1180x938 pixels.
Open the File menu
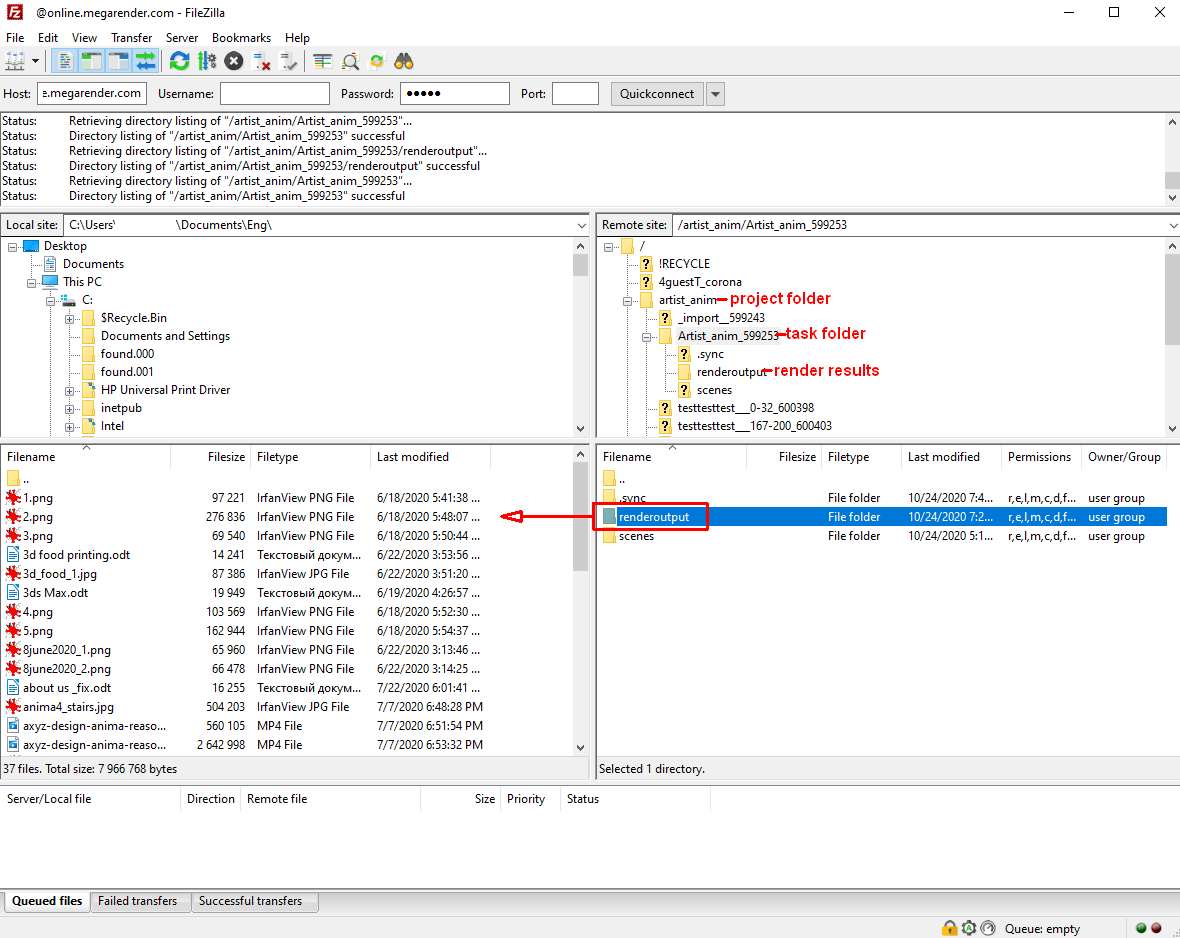[x=15, y=38]
